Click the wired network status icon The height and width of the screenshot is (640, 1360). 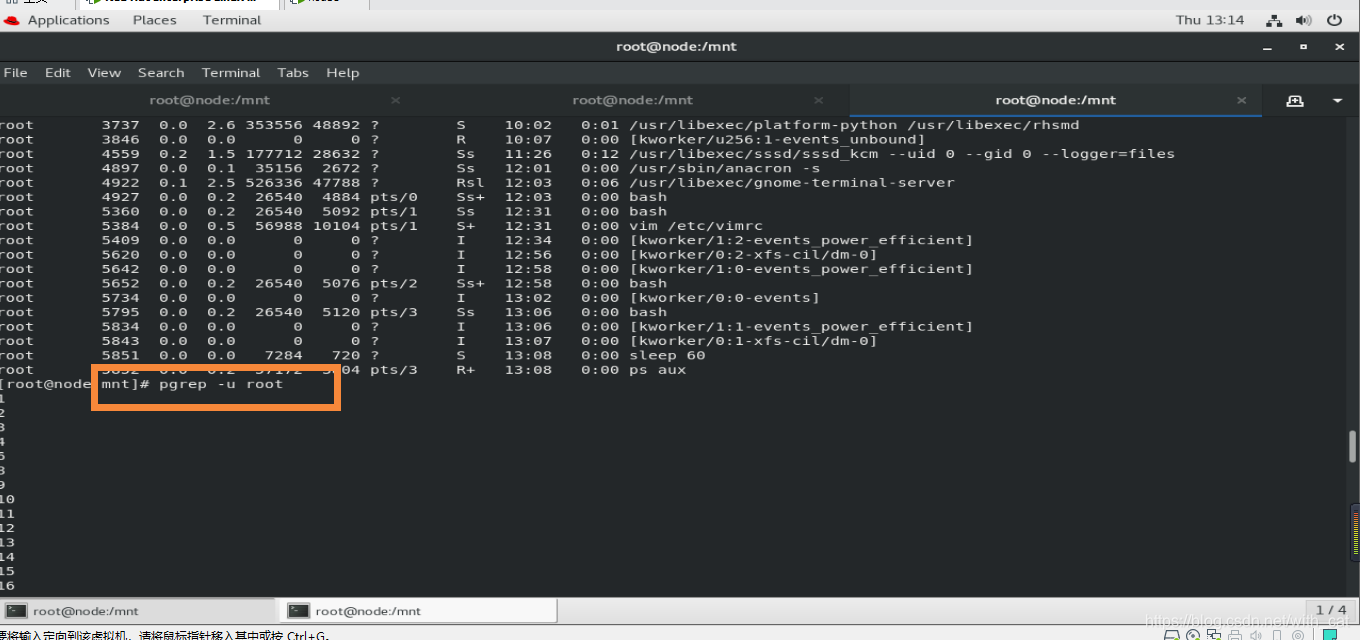(x=1274, y=20)
